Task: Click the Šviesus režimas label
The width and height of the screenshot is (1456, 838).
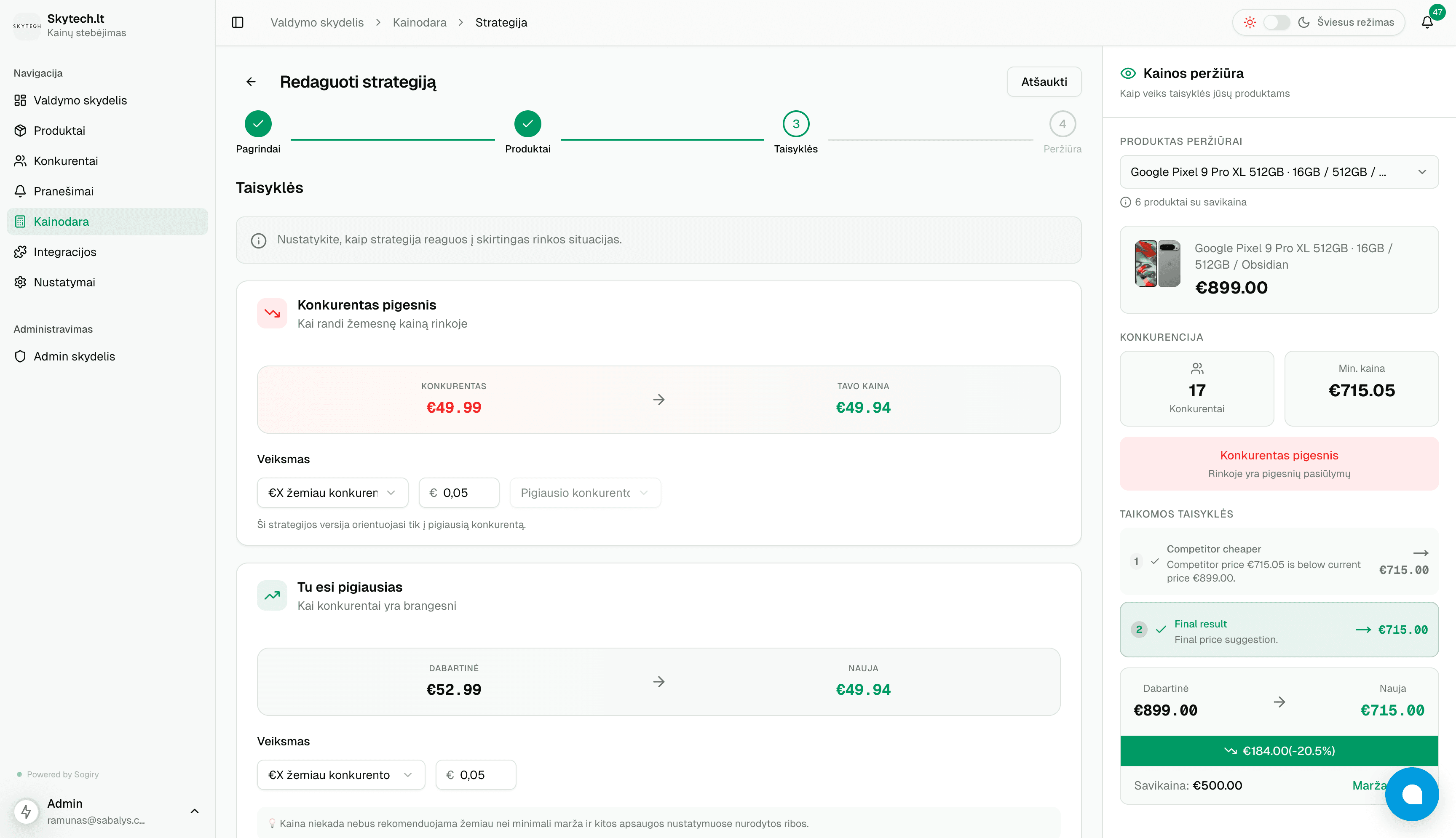Action: point(1355,22)
